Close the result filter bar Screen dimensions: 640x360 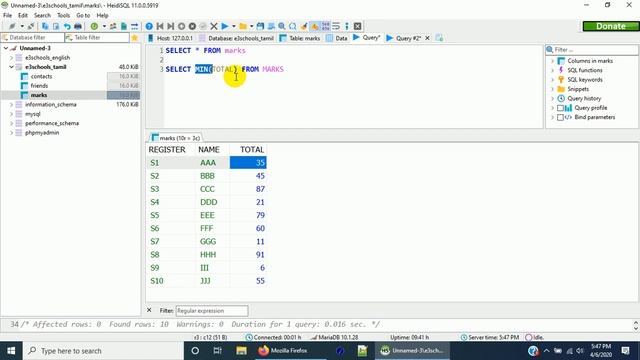coord(149,310)
